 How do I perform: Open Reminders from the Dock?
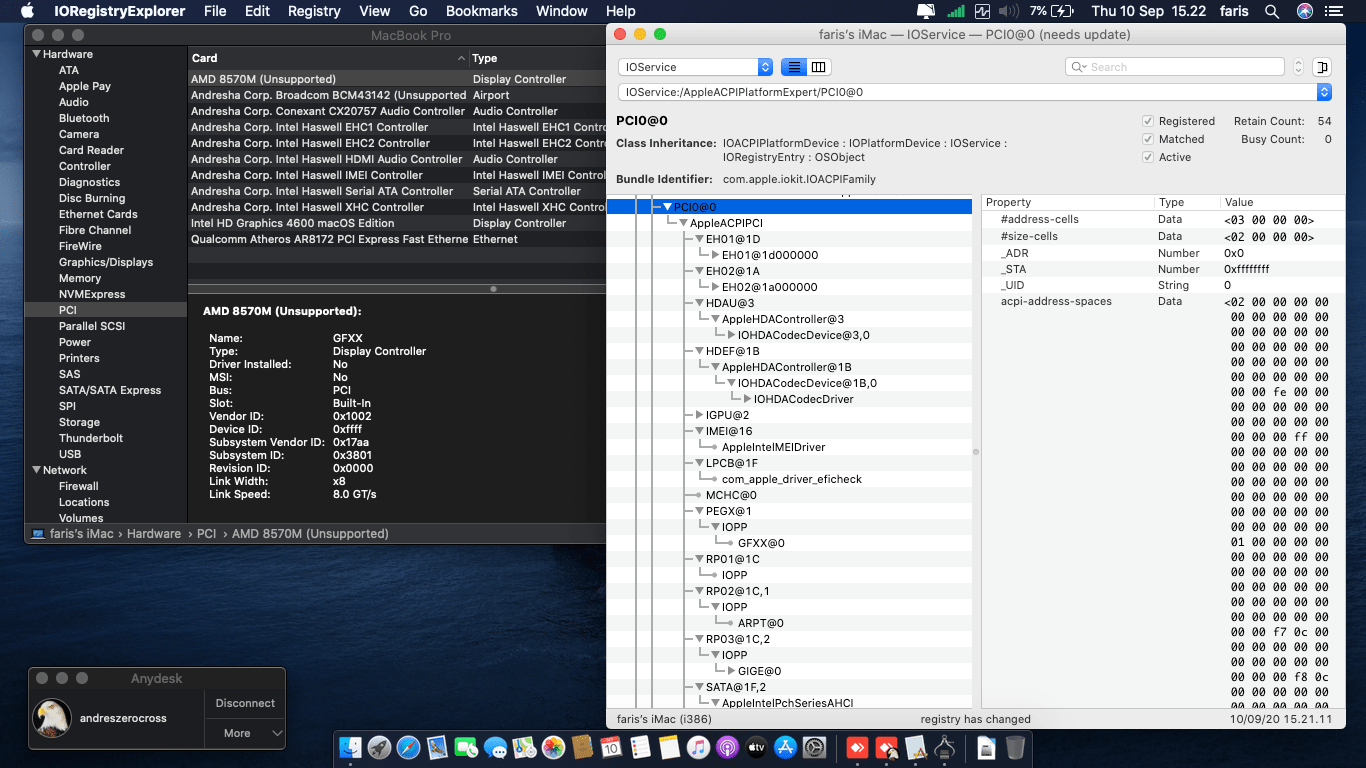640,747
